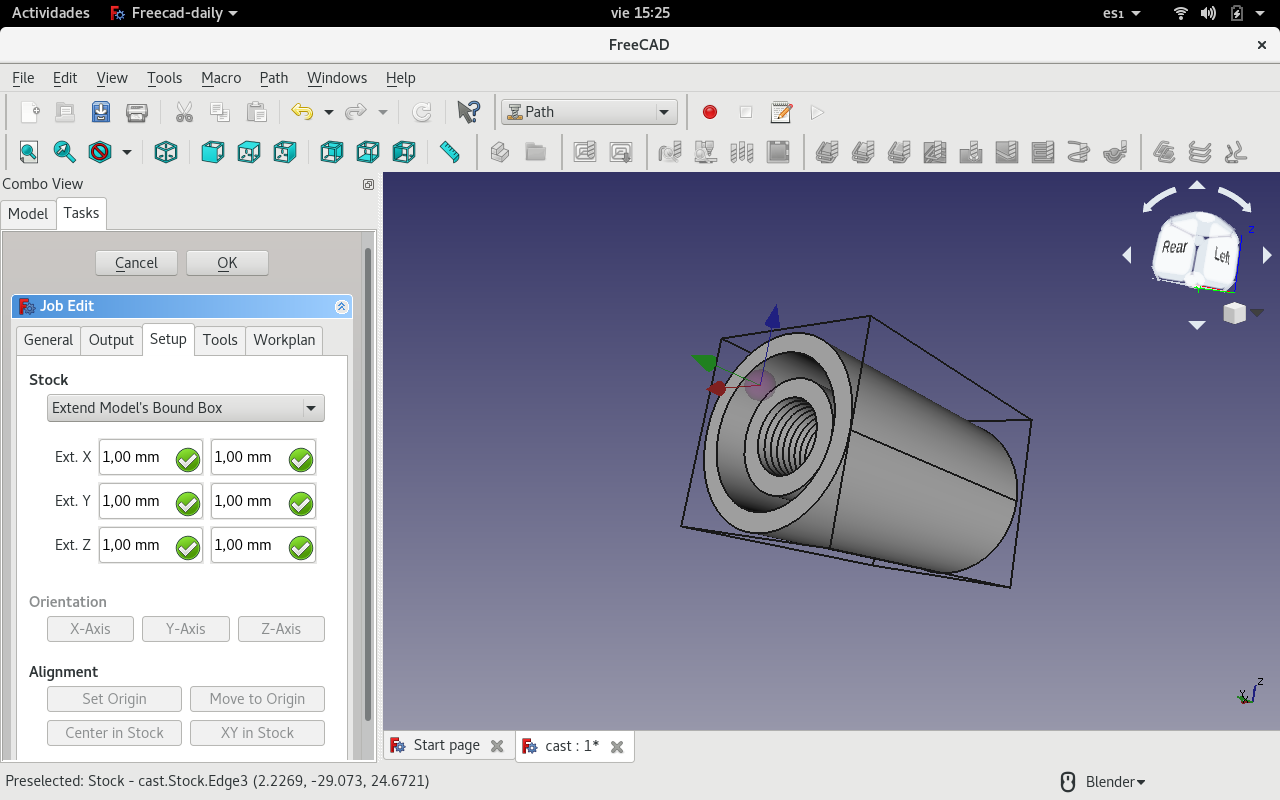Screen dimensions: 1280x800
Task: Click the Fit Selection zoom icon
Action: click(64, 152)
